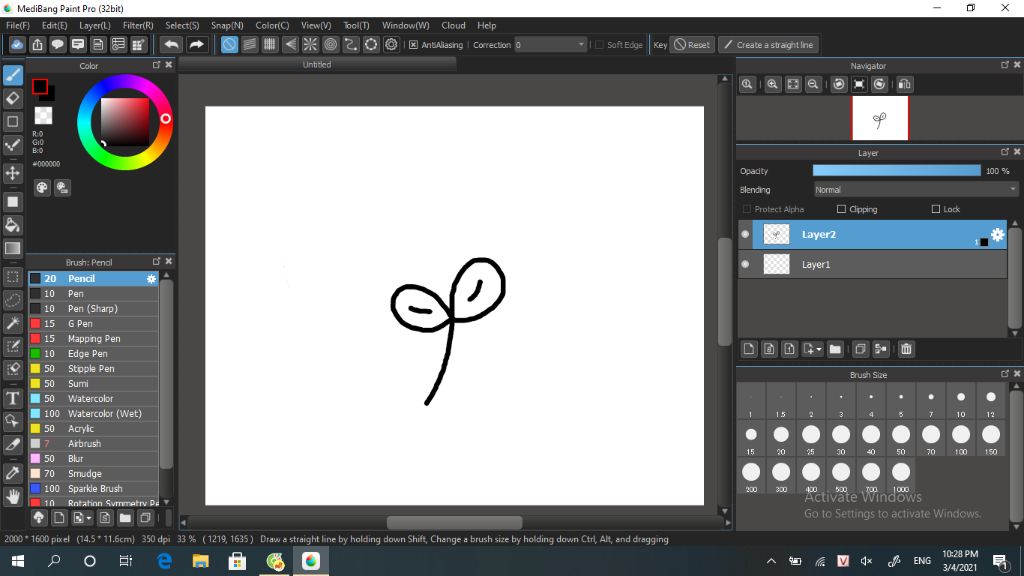Click the cloud icon in the toolbar

click(17, 44)
